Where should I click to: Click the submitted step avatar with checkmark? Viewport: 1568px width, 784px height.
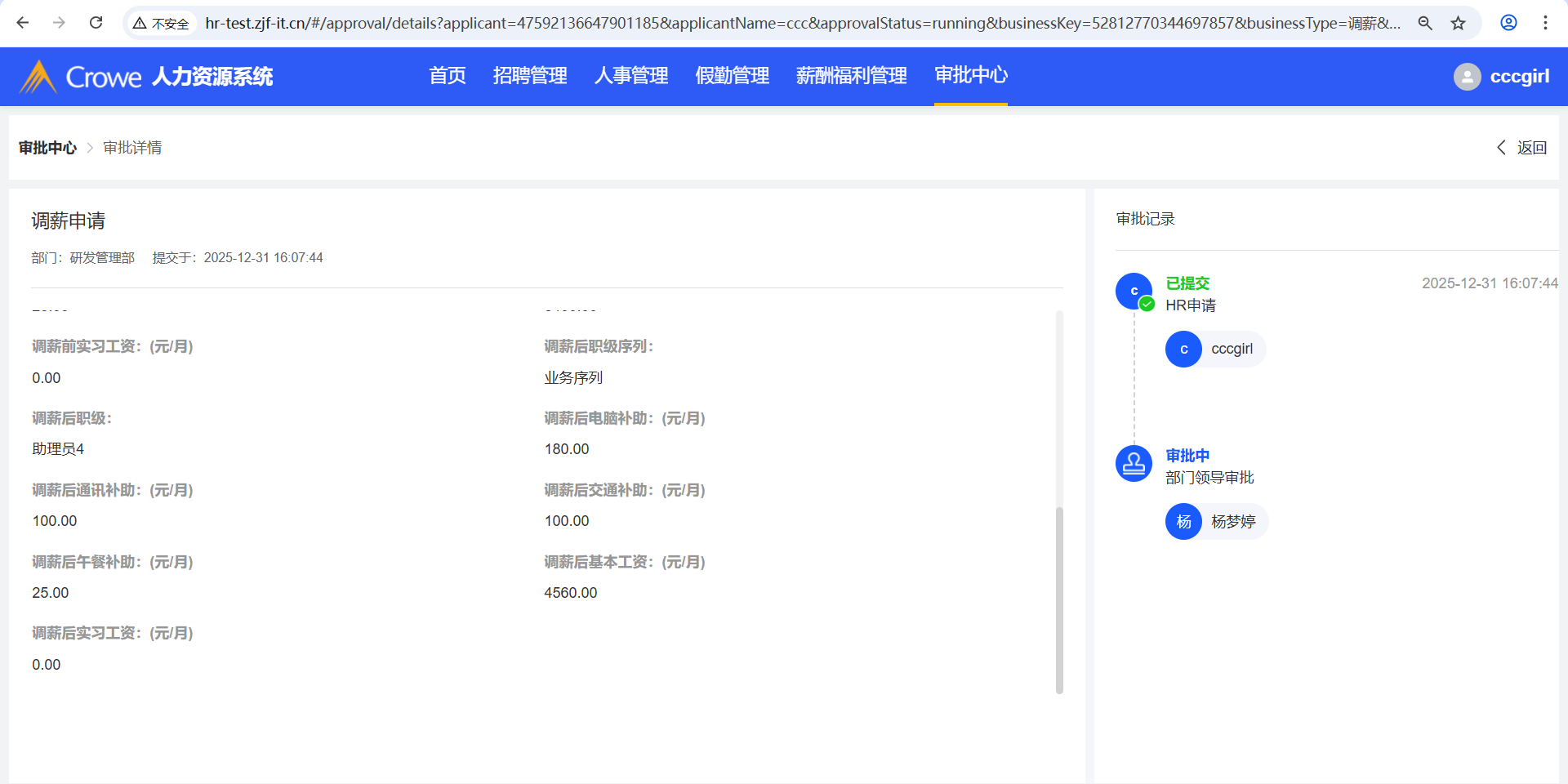[1134, 292]
